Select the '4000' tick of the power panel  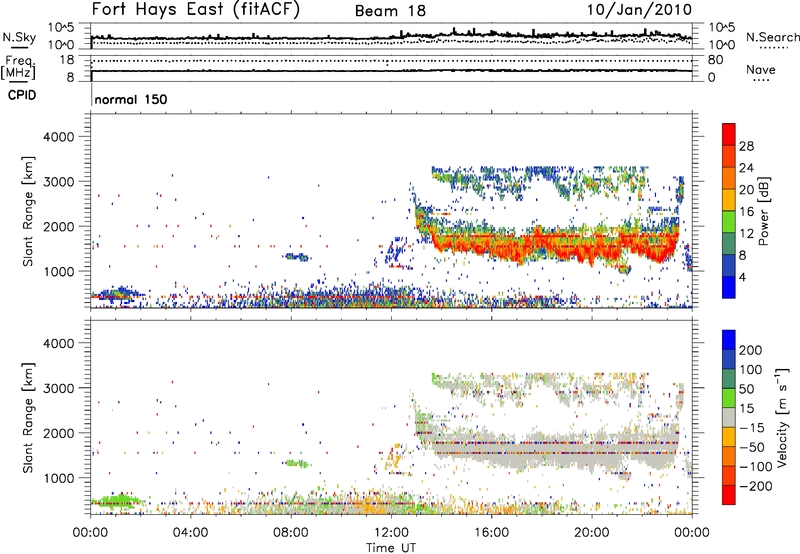coord(59,137)
